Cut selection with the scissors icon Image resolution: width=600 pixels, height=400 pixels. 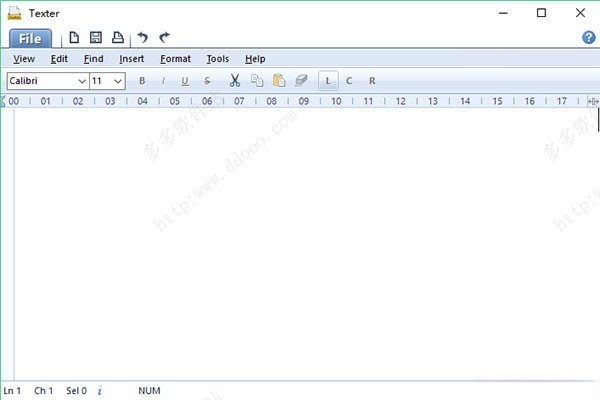pos(234,81)
